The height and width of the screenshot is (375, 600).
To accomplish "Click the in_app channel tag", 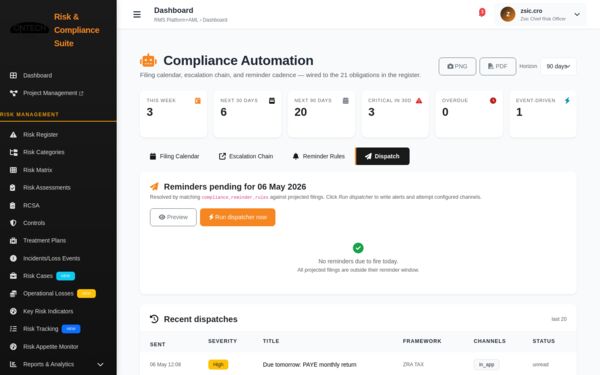I will coord(486,364).
